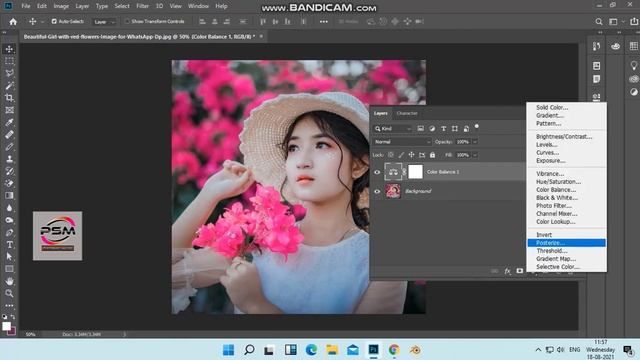The width and height of the screenshot is (640, 360).
Task: Click the layer style fx icon
Action: click(x=507, y=271)
